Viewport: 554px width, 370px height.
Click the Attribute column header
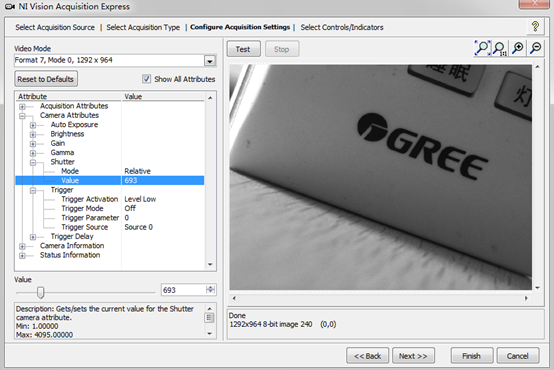coord(68,96)
